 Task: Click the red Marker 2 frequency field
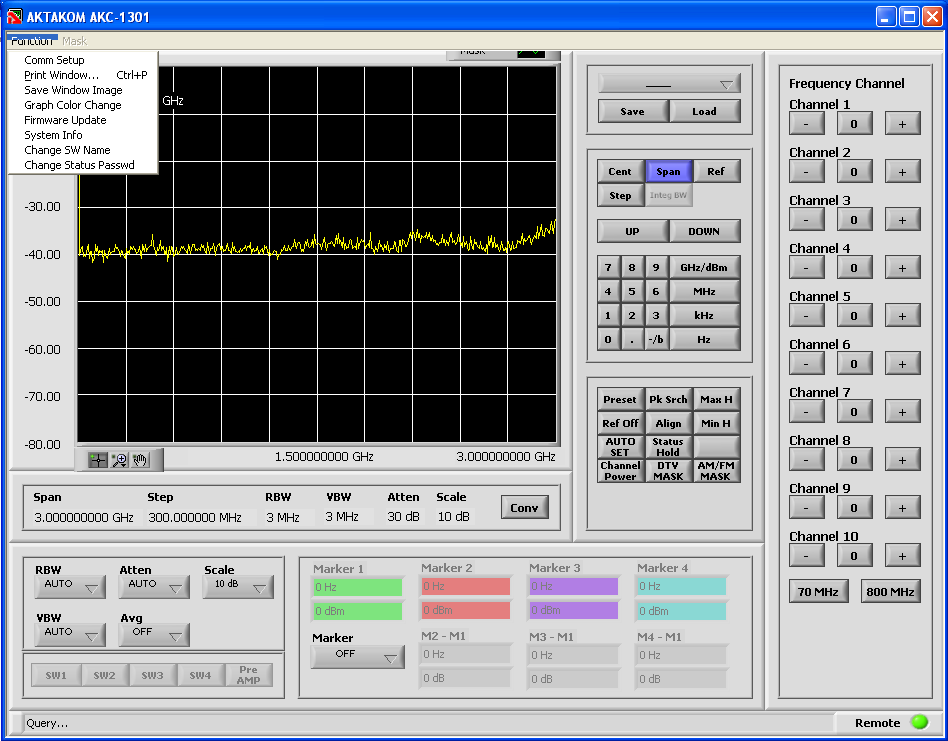pos(465,586)
